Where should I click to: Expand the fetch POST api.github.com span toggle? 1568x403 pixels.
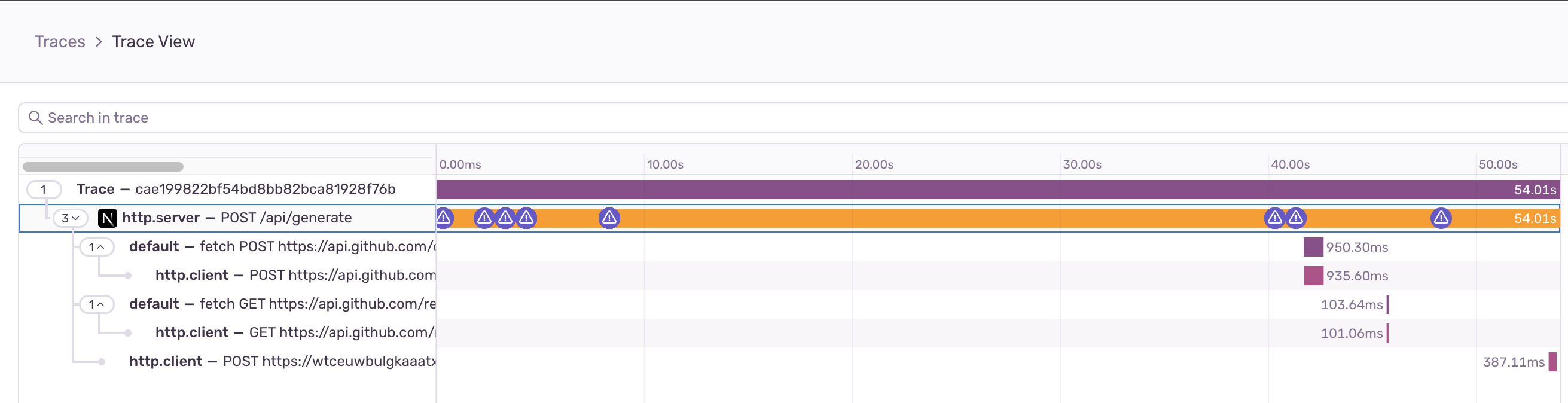point(97,246)
